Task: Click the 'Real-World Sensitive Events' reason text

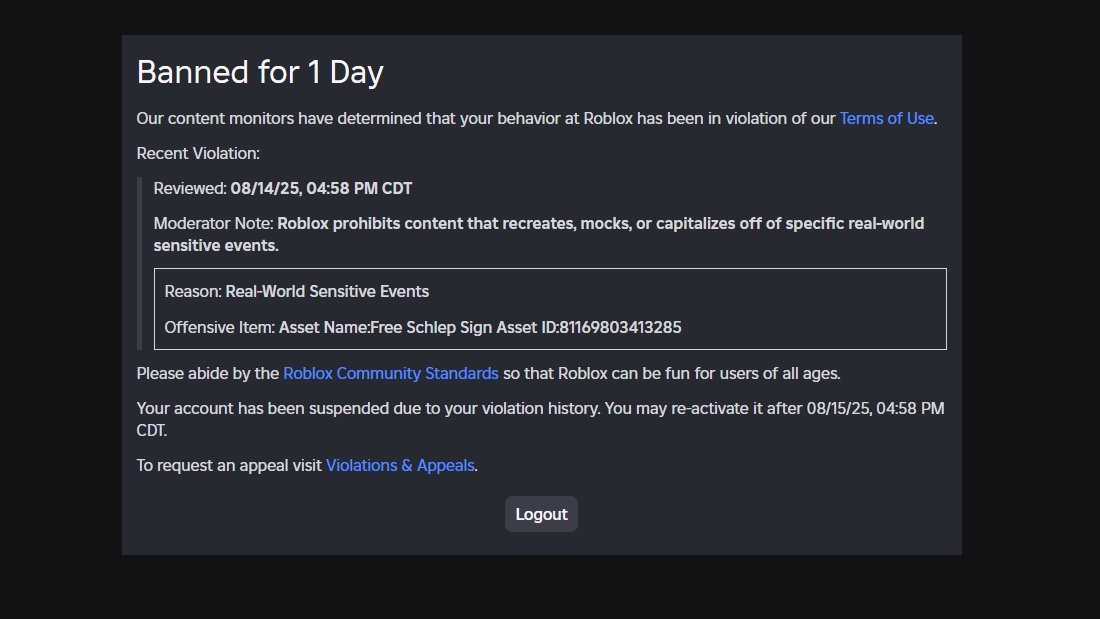Action: click(327, 291)
